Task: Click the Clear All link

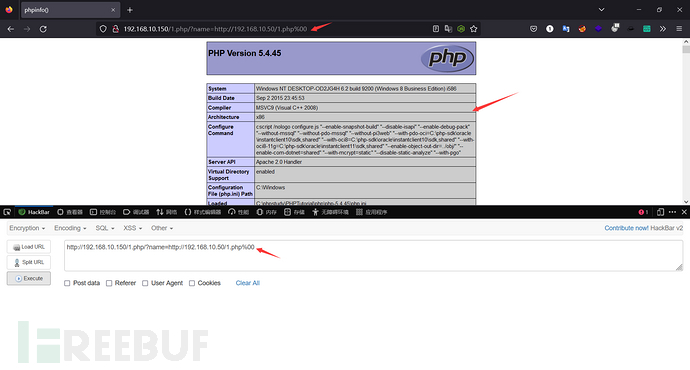Action: tap(247, 283)
